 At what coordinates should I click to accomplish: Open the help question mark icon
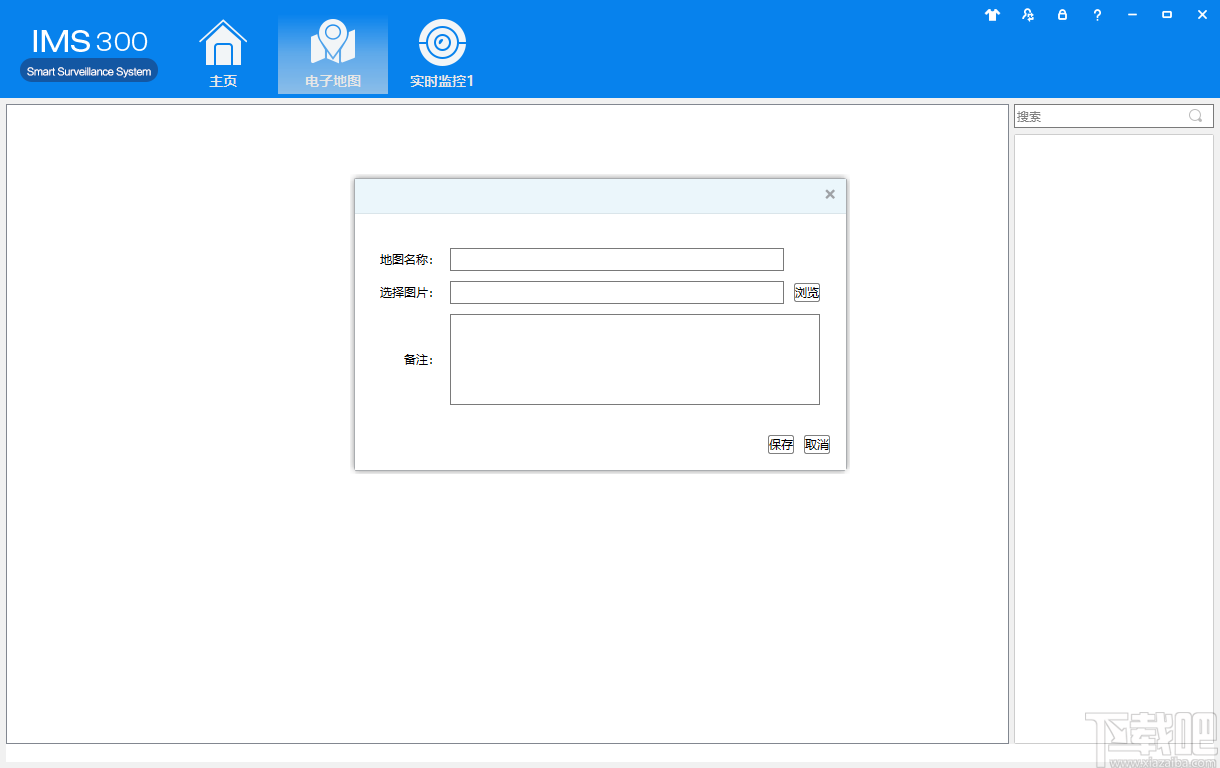point(1097,15)
